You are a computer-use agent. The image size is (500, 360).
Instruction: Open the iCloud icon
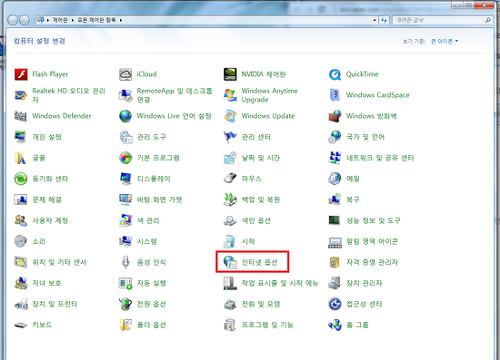(126, 74)
